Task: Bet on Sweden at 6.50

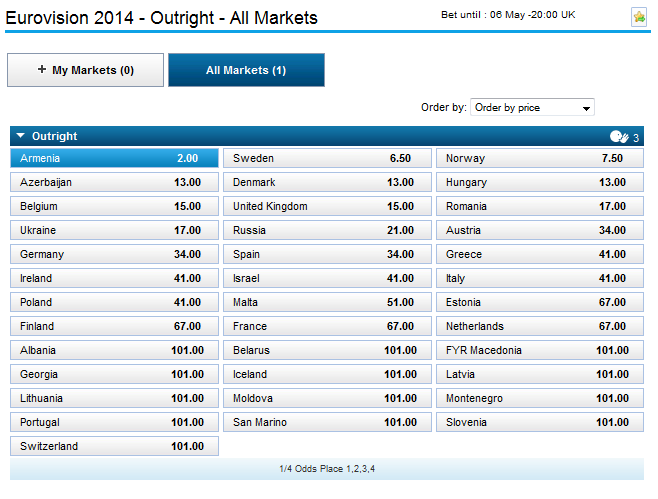Action: click(326, 158)
